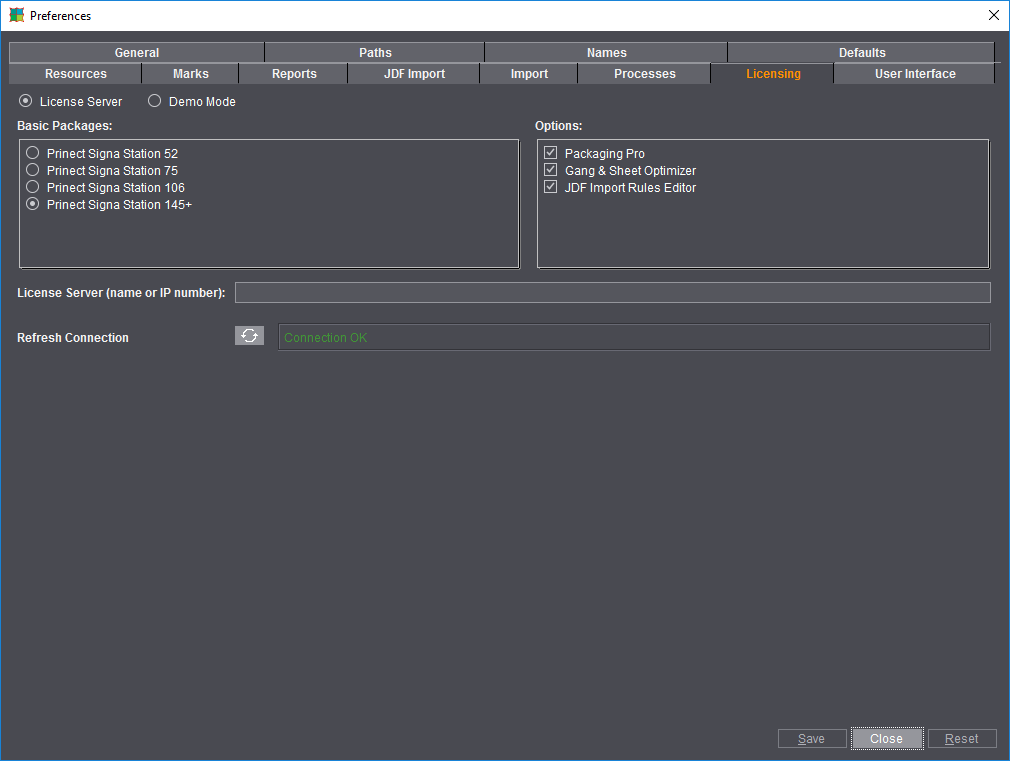Open the General tab
Image resolution: width=1010 pixels, height=761 pixels.
point(137,52)
